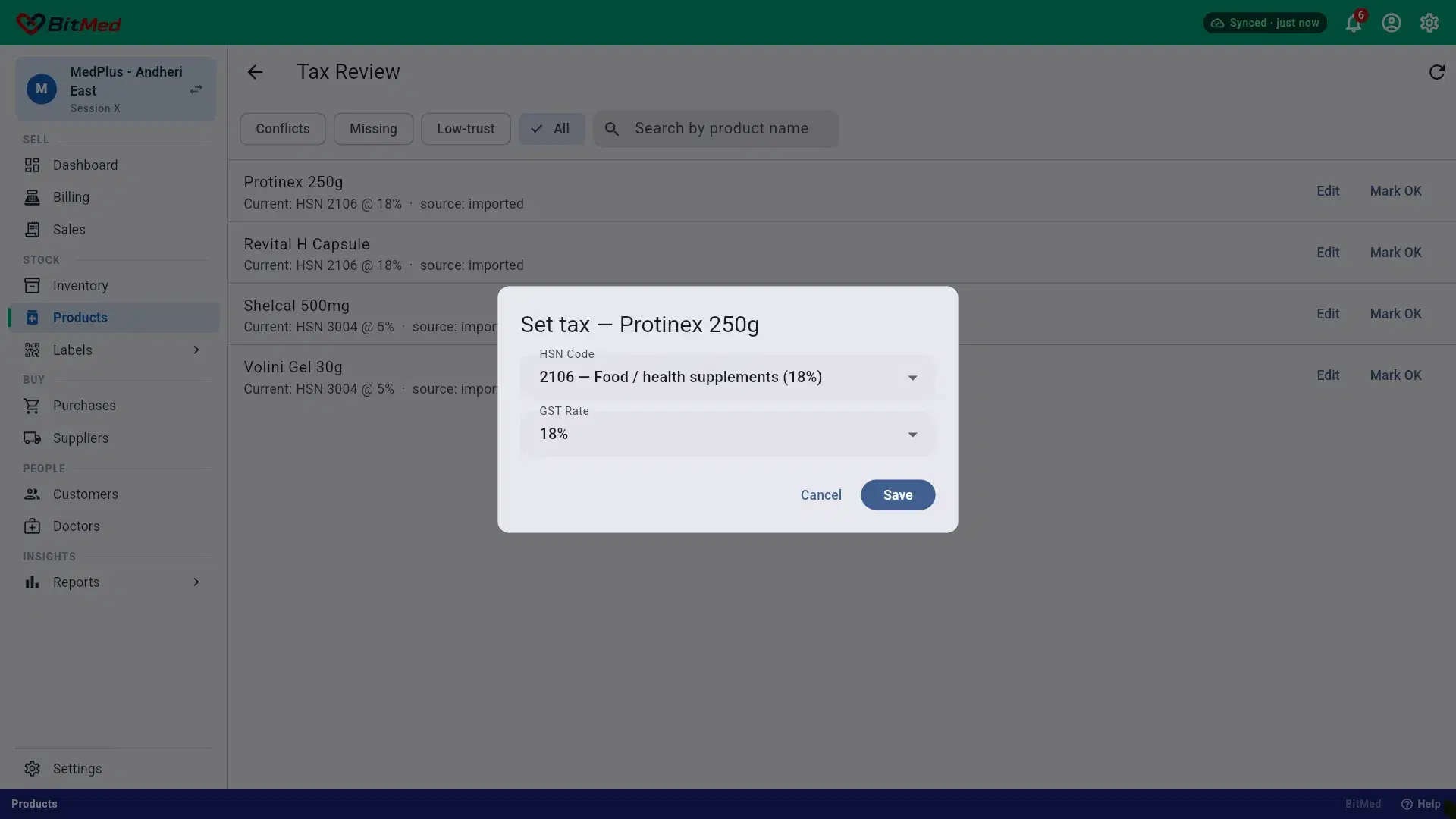The image size is (1456, 819).
Task: Click Products label in status bar
Action: pyautogui.click(x=34, y=804)
